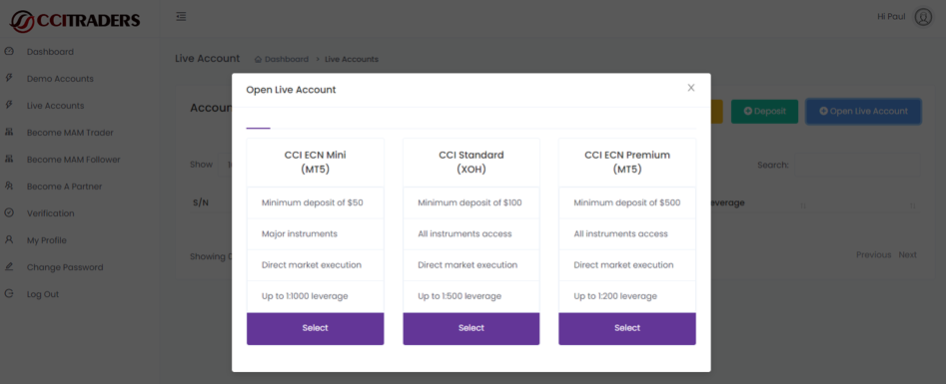The image size is (946, 384).
Task: Choose Become MAM Follower menu item
Action: (74, 159)
